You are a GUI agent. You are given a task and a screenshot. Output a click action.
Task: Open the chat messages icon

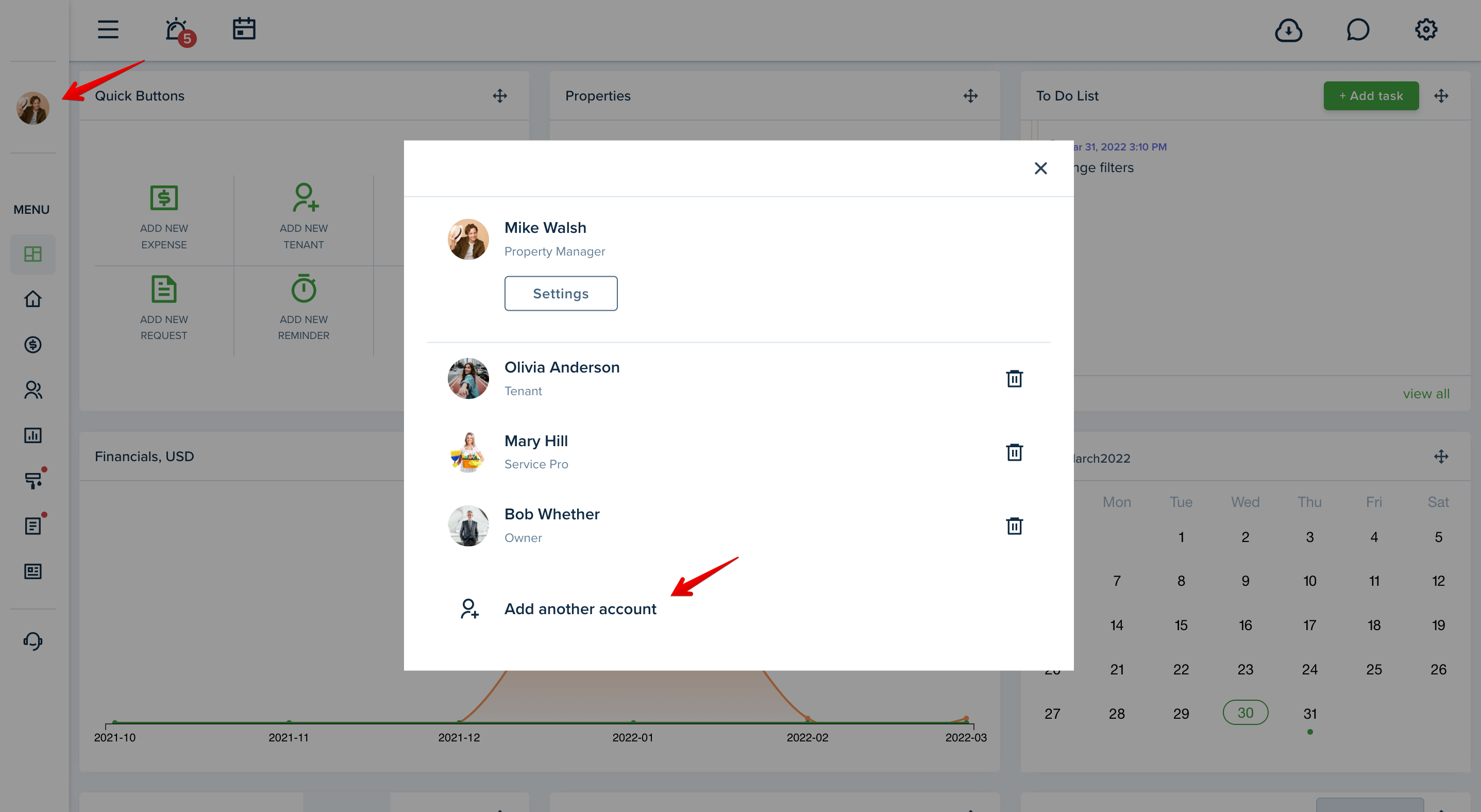point(1357,29)
